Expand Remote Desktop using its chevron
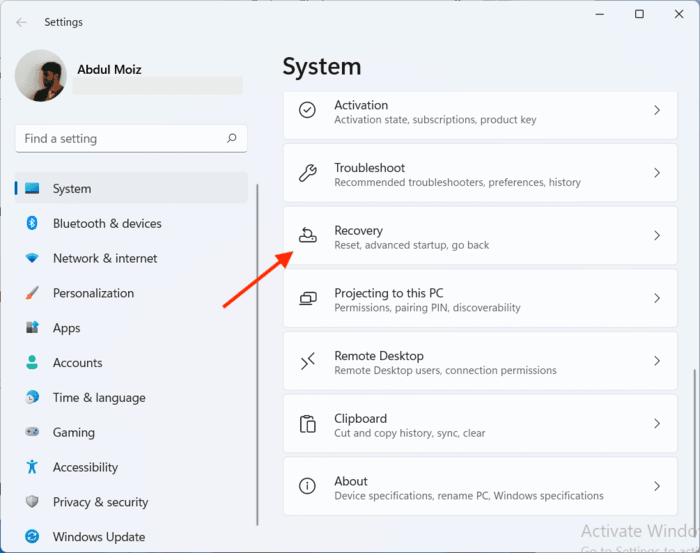The height and width of the screenshot is (553, 700). click(657, 361)
